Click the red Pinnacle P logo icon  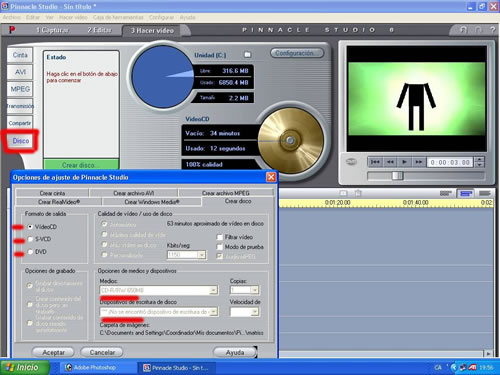[12, 30]
